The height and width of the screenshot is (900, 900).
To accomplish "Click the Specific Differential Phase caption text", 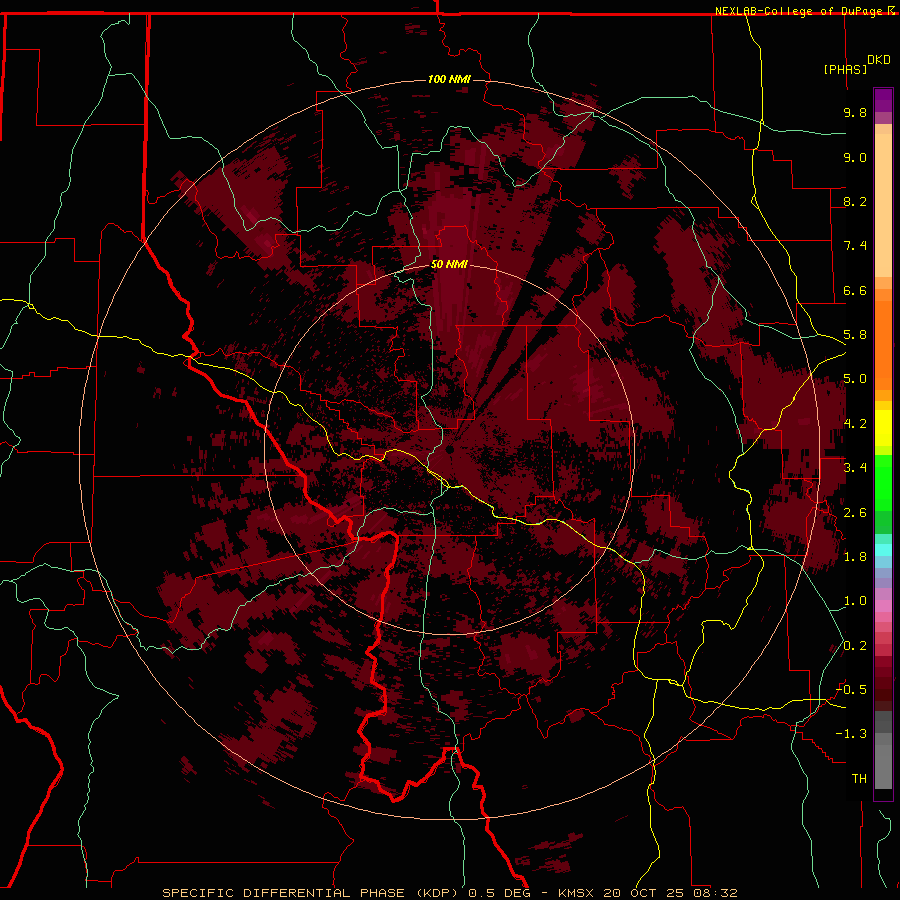I will [449, 893].
